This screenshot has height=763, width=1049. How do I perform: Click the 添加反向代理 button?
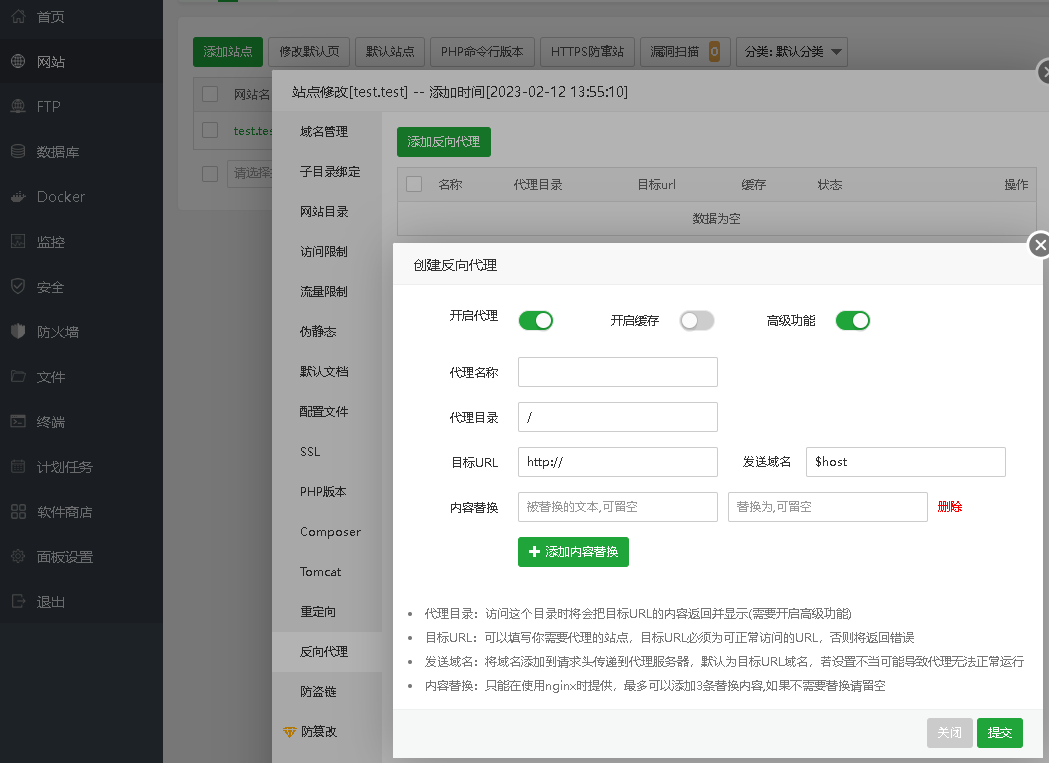(444, 142)
